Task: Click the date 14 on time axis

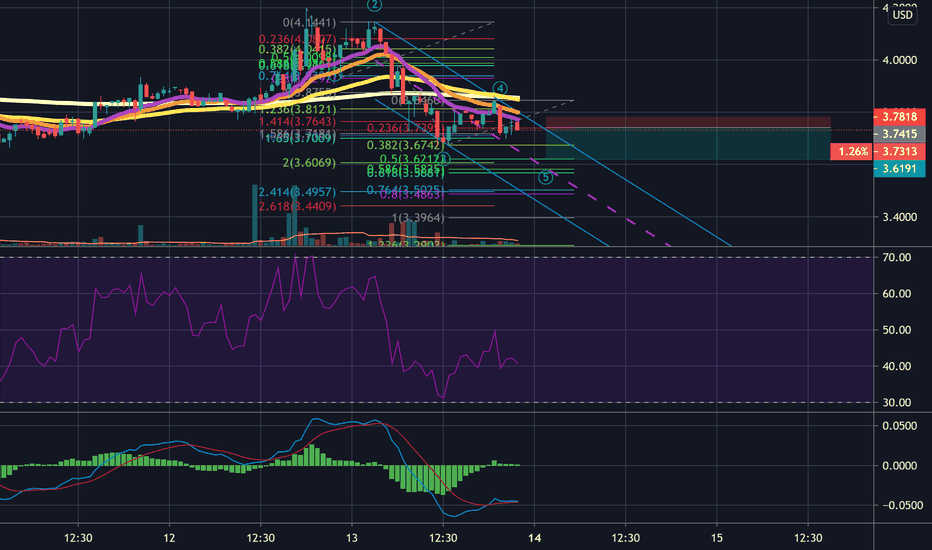Action: 534,538
